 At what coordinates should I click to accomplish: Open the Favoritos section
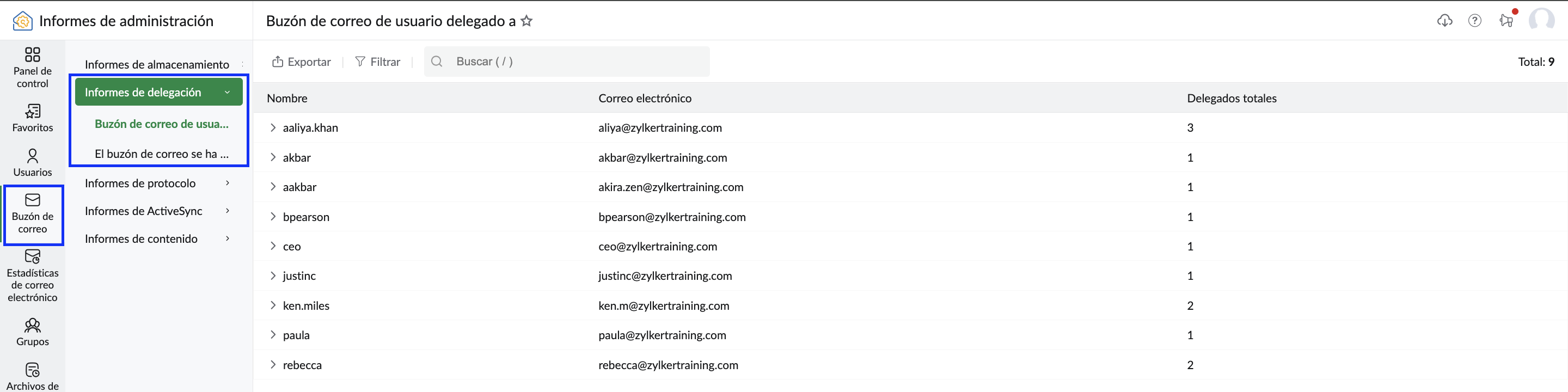click(32, 118)
